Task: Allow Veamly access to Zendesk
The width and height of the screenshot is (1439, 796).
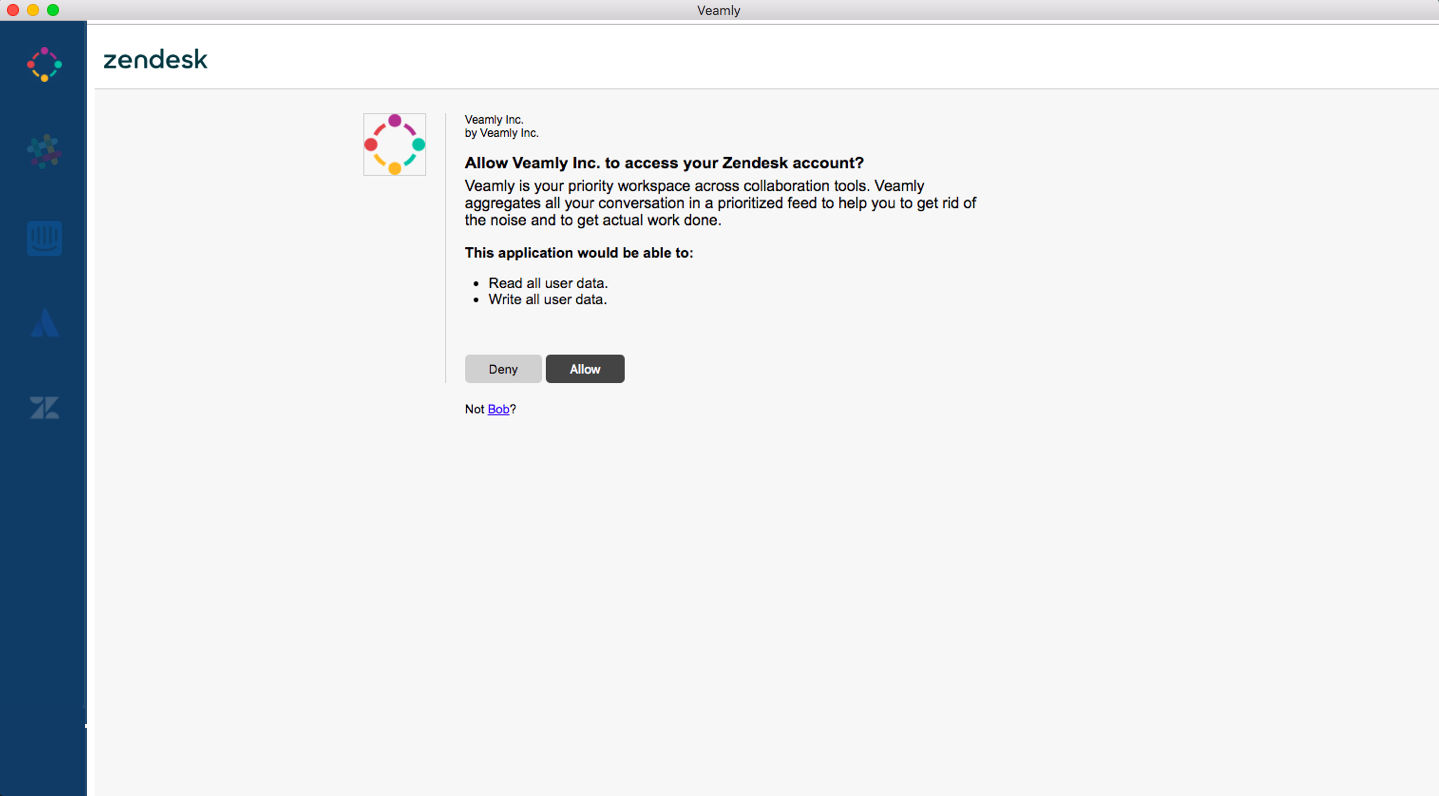Action: pos(585,369)
